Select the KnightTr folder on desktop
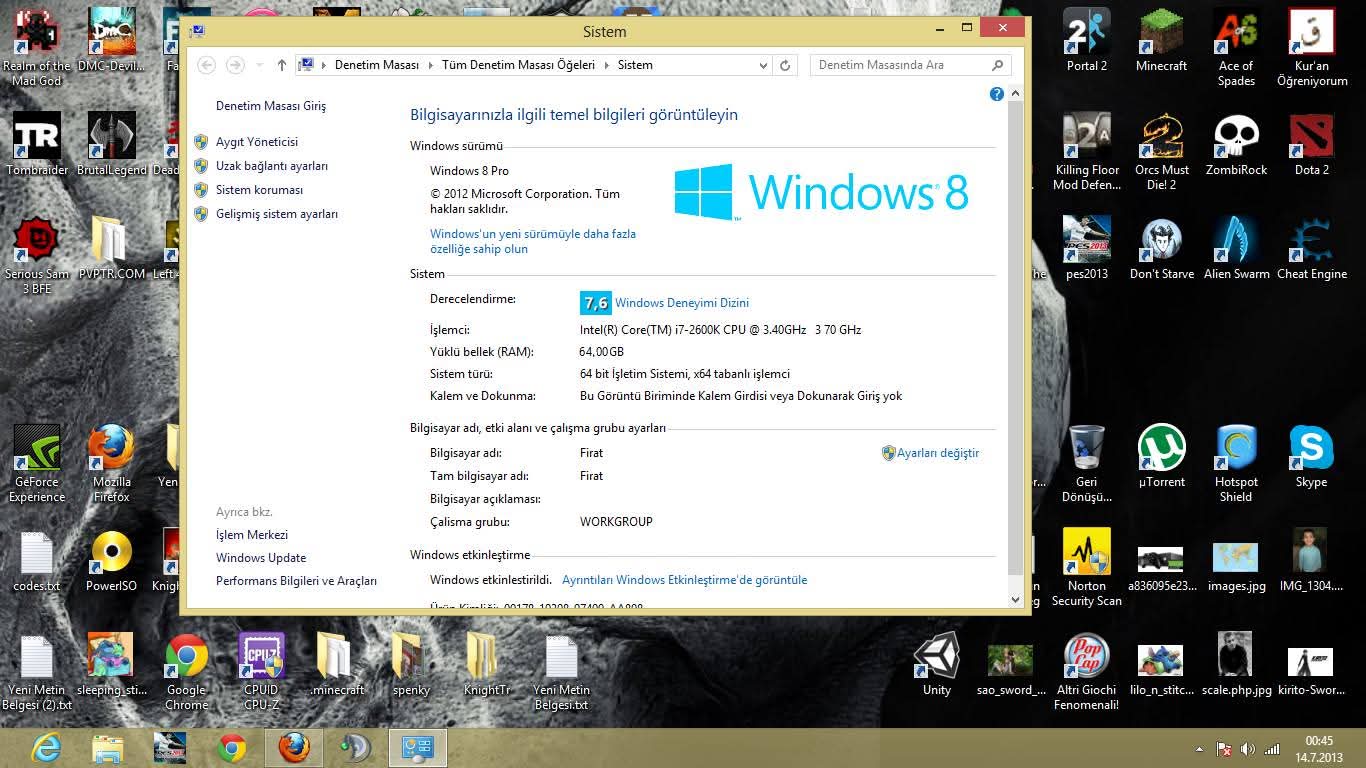The width and height of the screenshot is (1366, 768). (x=487, y=665)
